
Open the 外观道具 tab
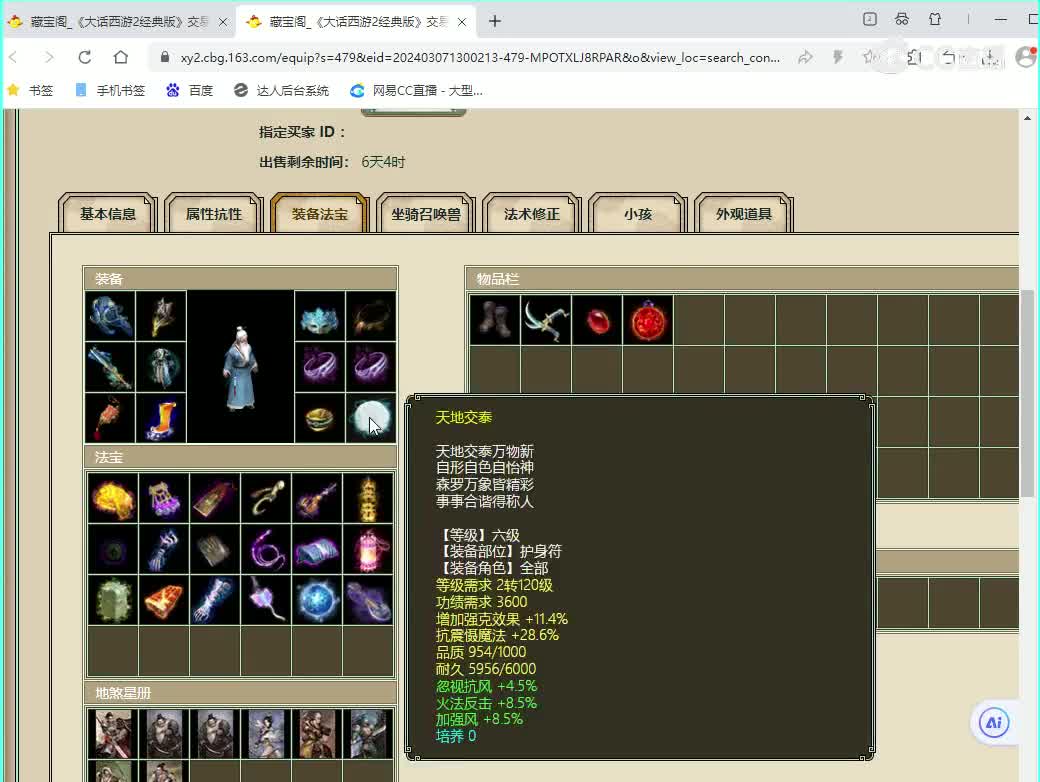pos(744,214)
